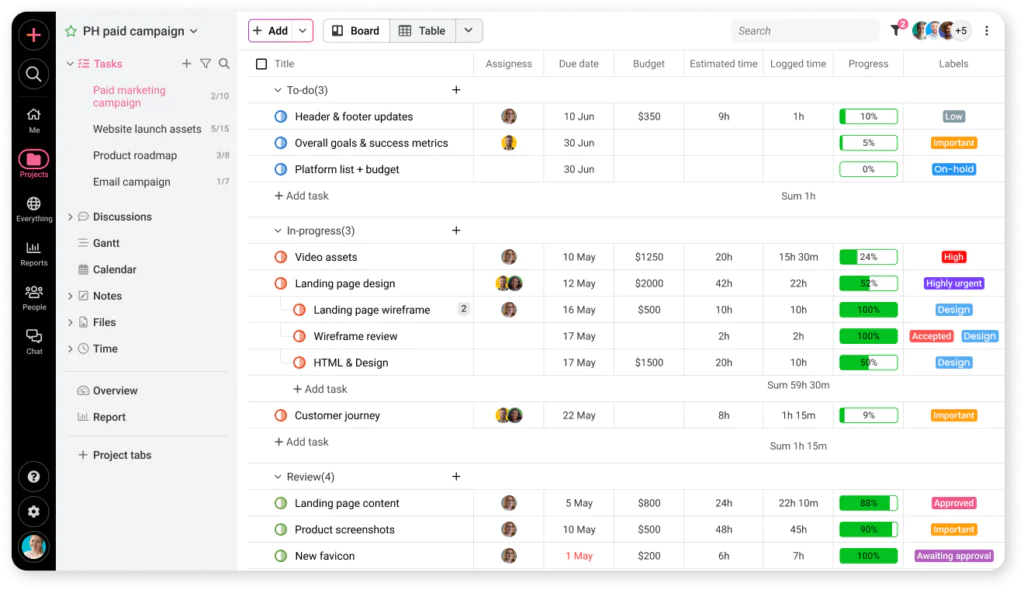Open the three-dot options menu top right
The width and height of the screenshot is (1024, 590).
987,31
